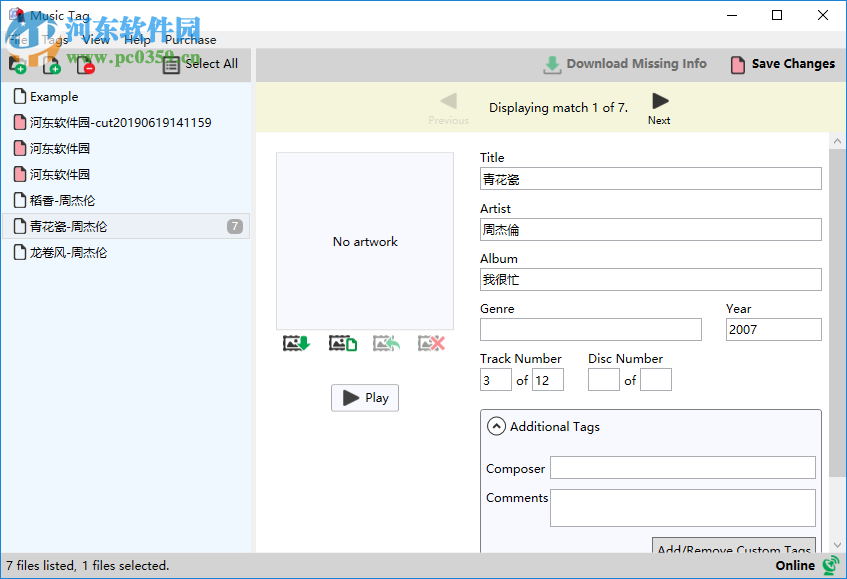Click the Save Changes document icon

click(738, 65)
